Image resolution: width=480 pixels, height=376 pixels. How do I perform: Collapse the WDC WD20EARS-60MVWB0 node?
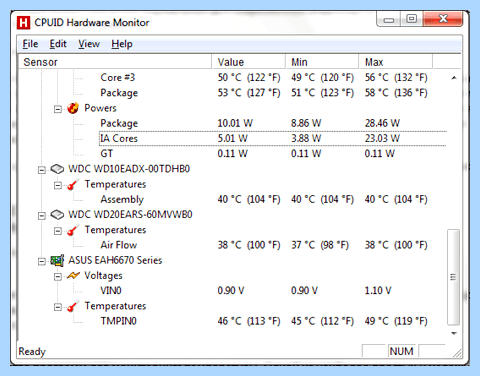click(42, 216)
